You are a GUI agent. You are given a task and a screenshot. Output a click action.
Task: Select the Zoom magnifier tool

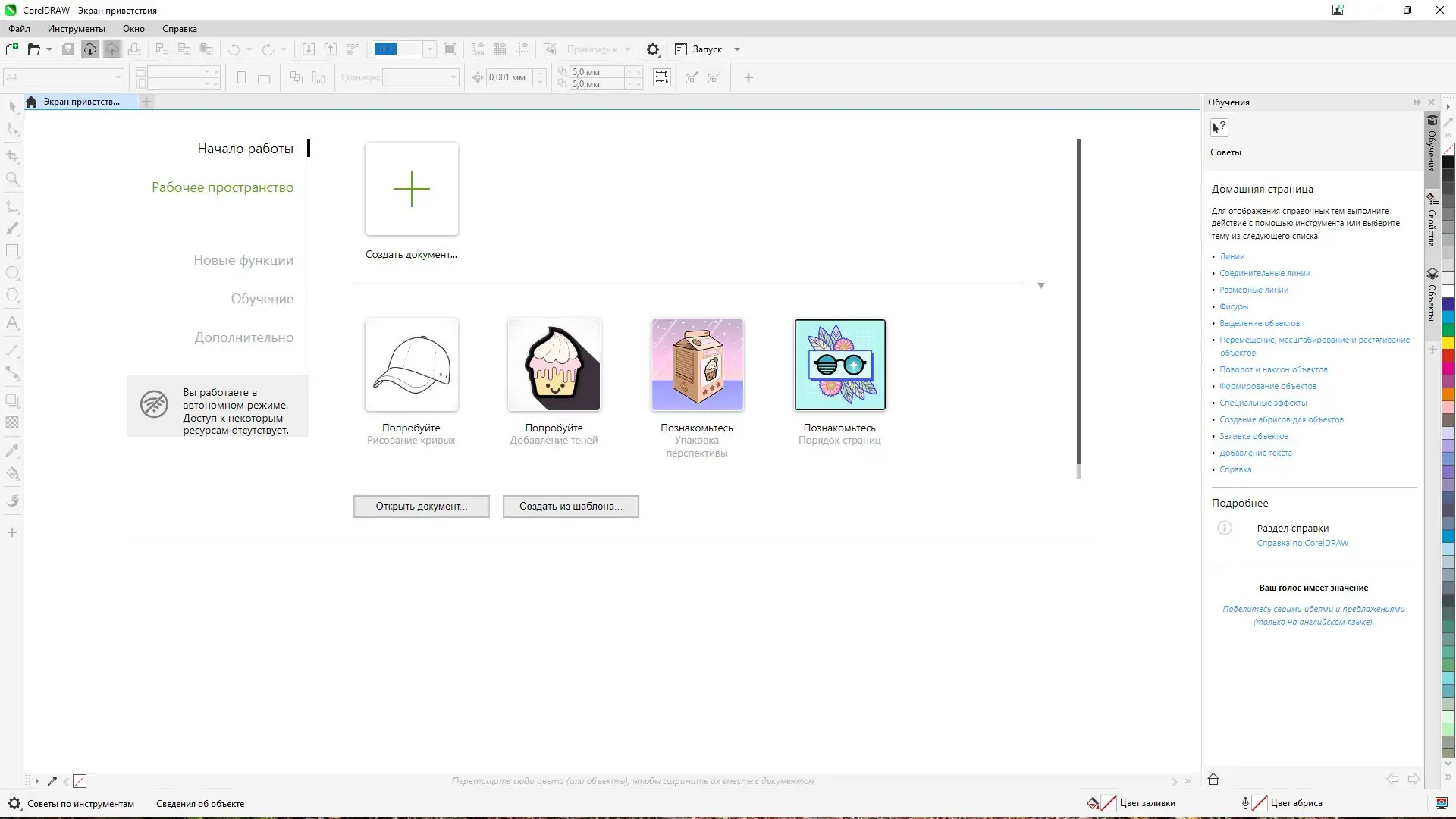point(12,180)
